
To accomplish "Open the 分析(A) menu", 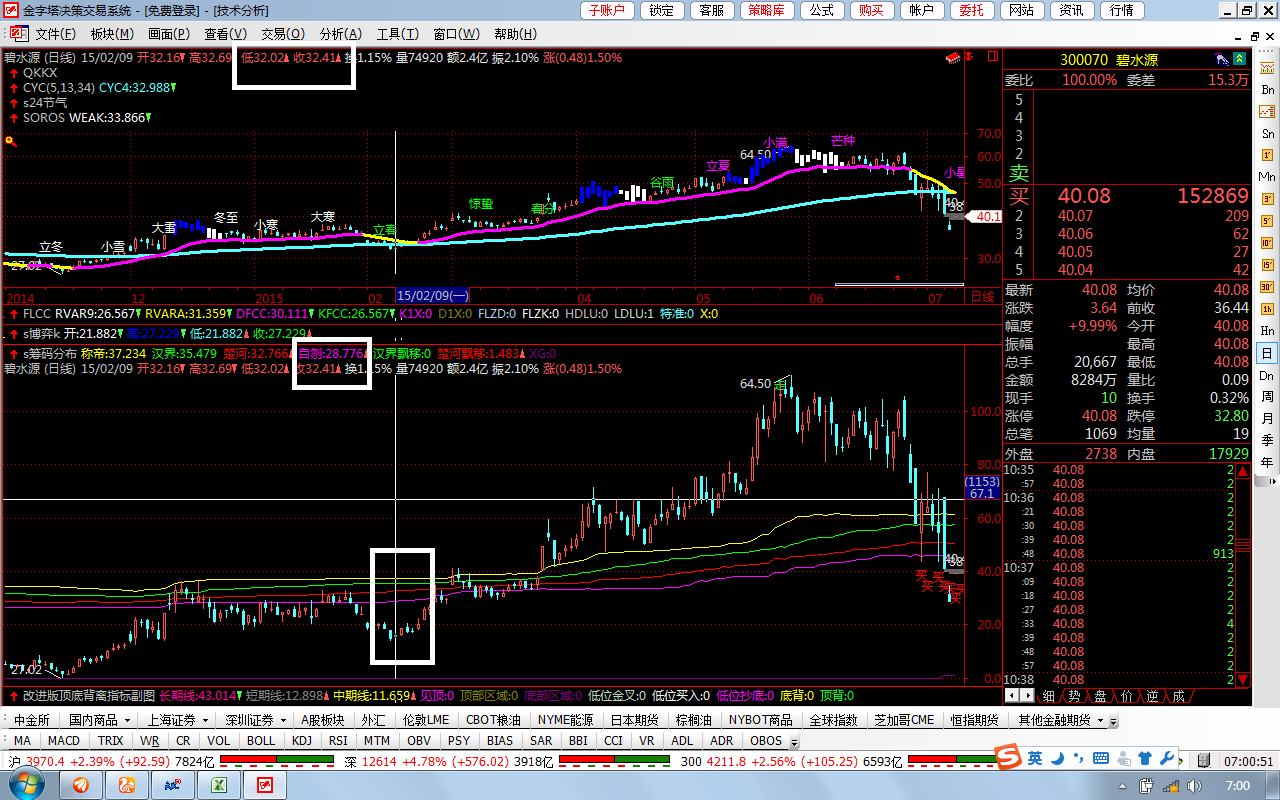I will (x=340, y=34).
